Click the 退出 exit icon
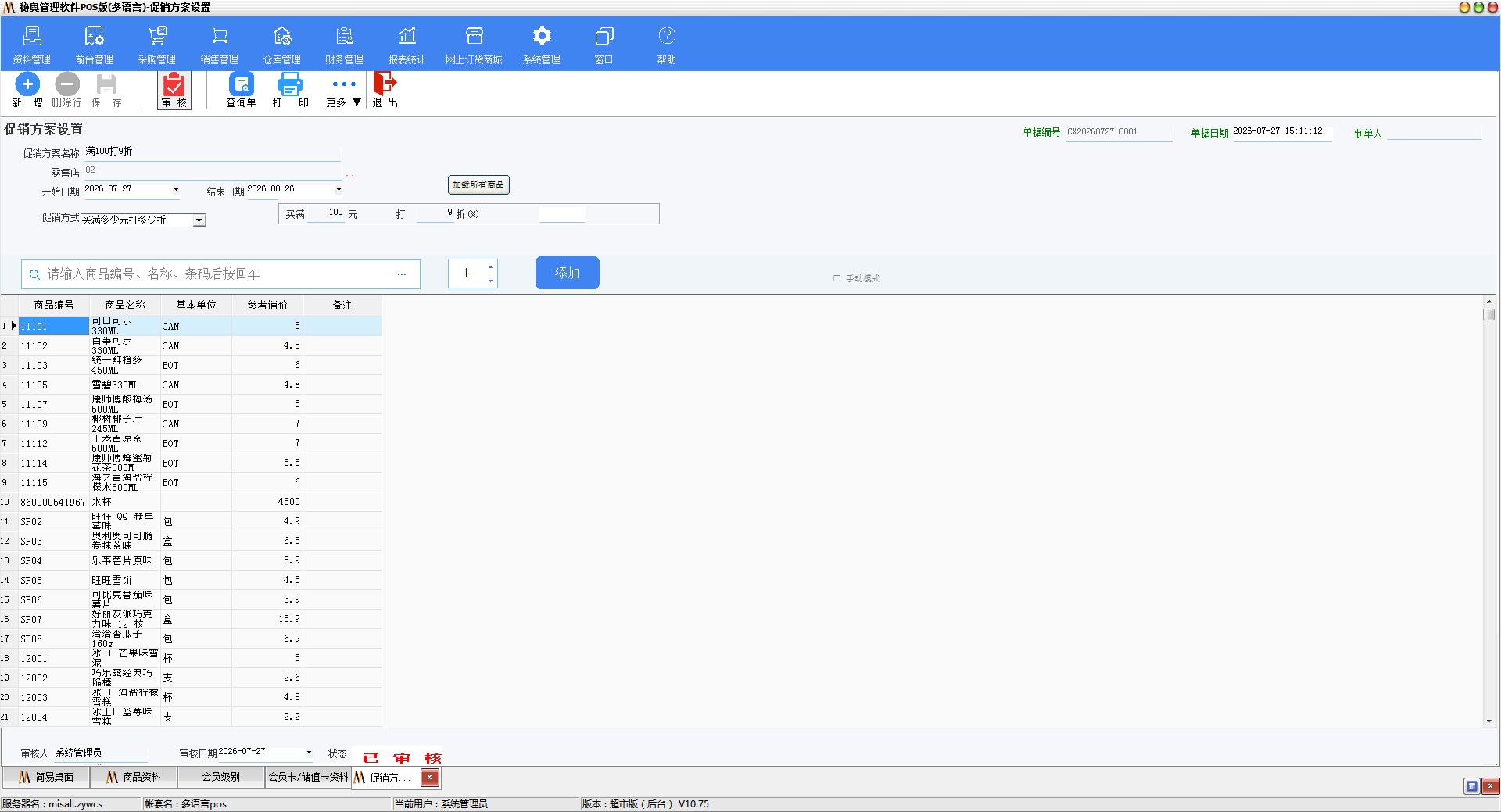The width and height of the screenshot is (1501, 812). tap(385, 83)
